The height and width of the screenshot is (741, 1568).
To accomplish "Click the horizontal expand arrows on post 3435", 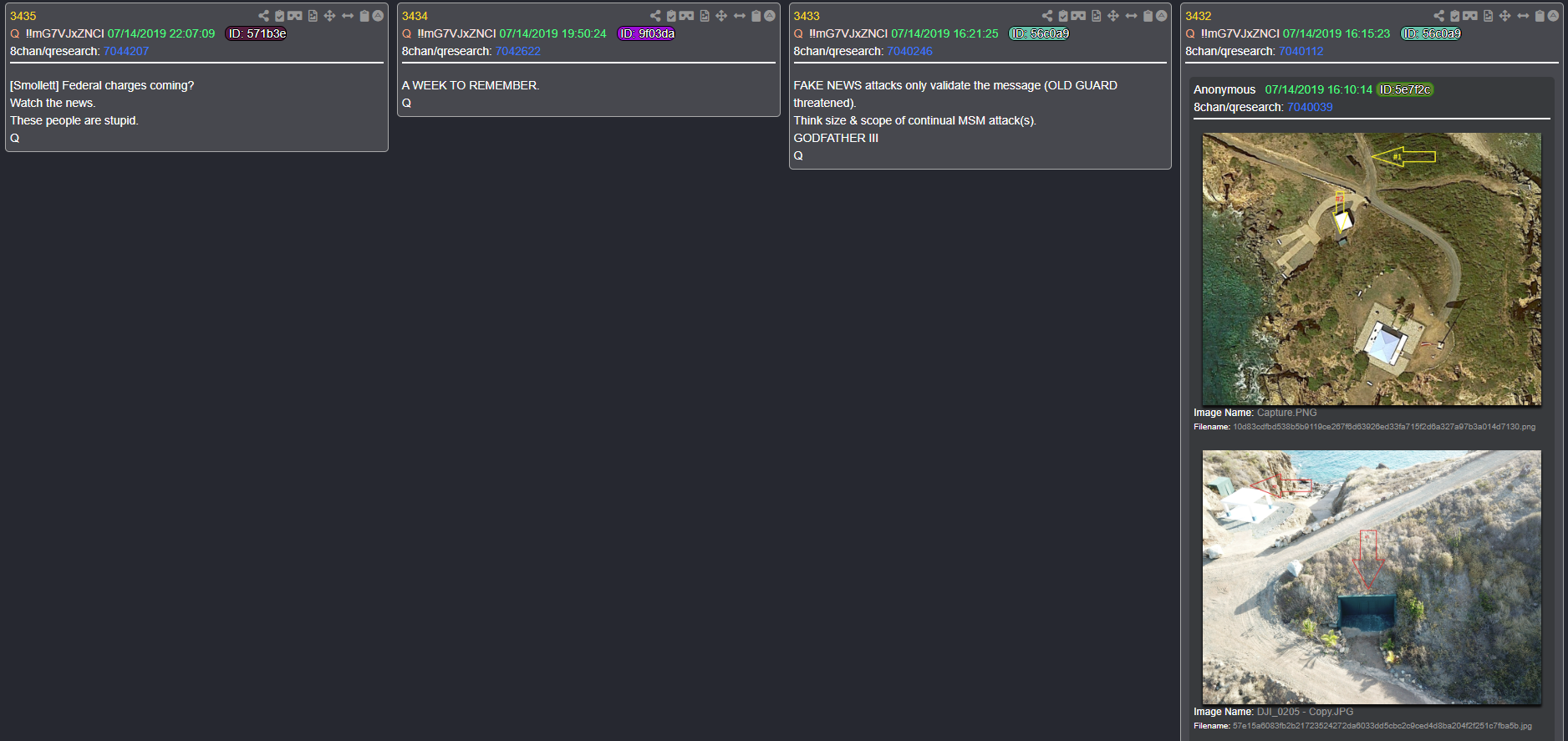I will [348, 16].
